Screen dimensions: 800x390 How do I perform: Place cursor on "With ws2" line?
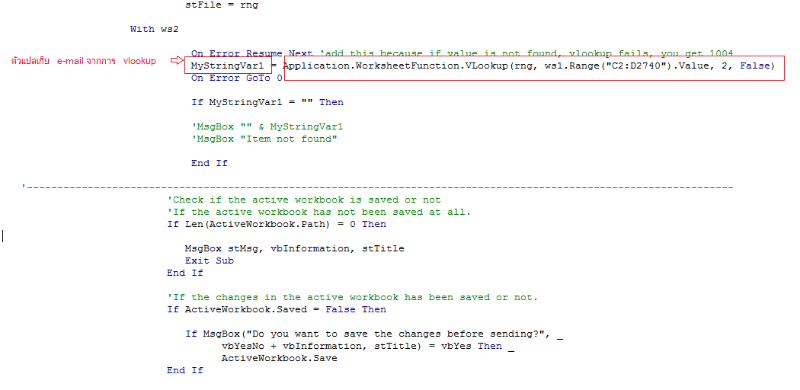pyautogui.click(x=154, y=29)
